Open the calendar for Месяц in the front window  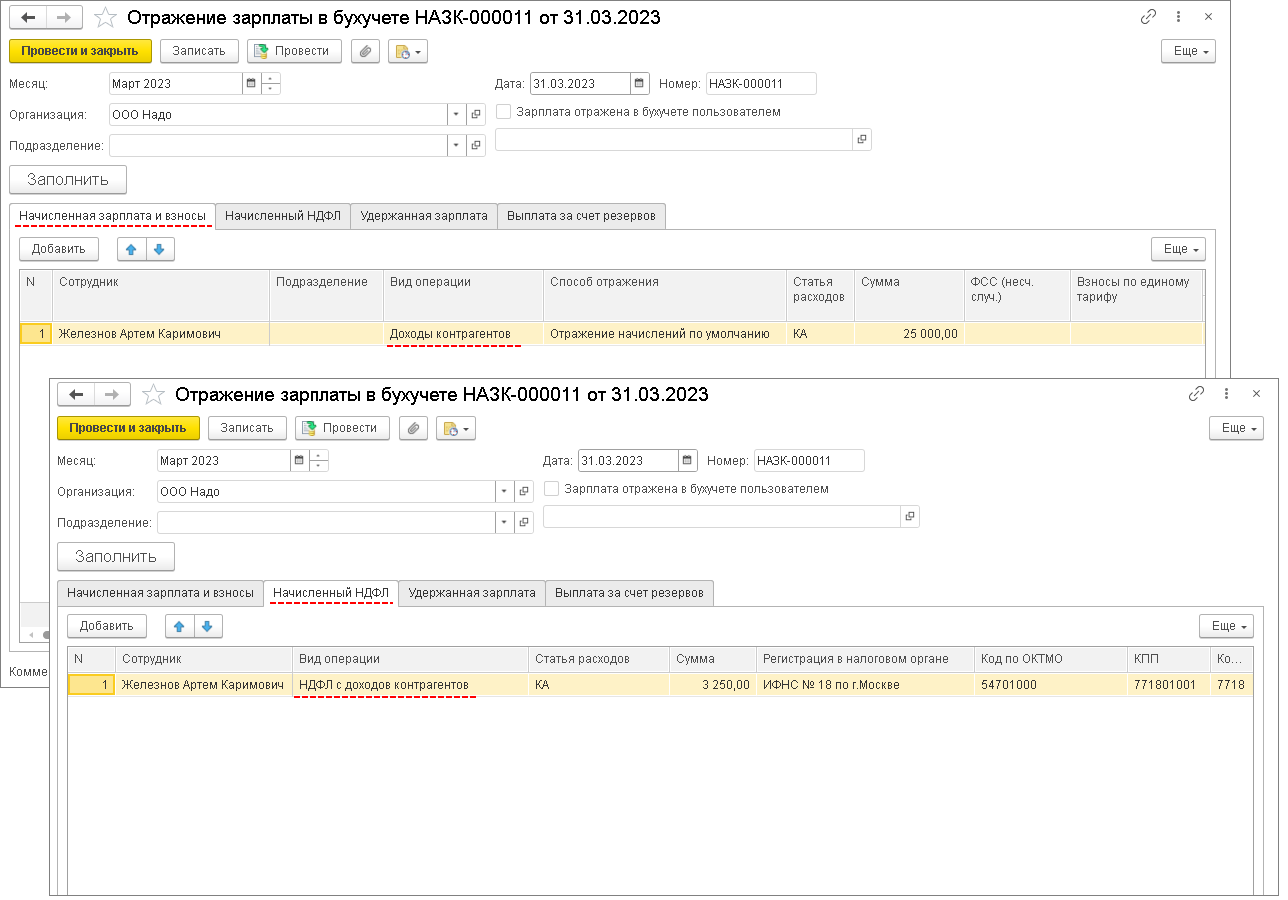pyautogui.click(x=299, y=461)
